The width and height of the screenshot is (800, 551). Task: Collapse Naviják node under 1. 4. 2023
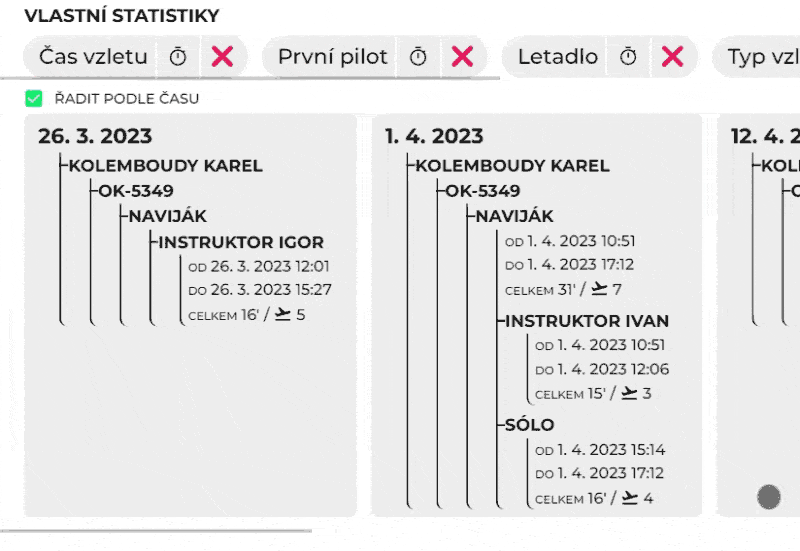(x=514, y=216)
